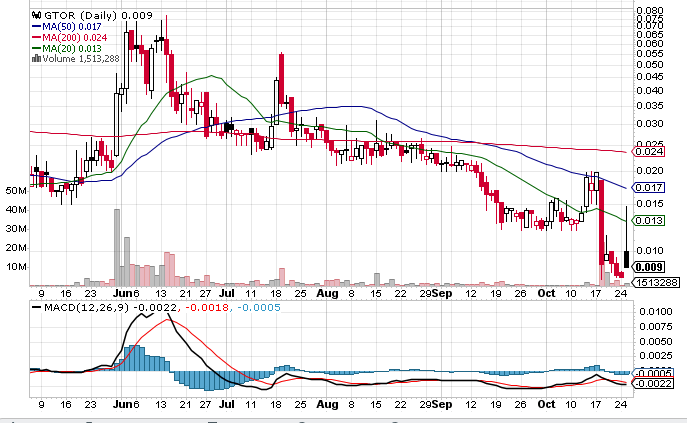
Task: Click the 0.020 price axis label
Action: click(x=650, y=171)
